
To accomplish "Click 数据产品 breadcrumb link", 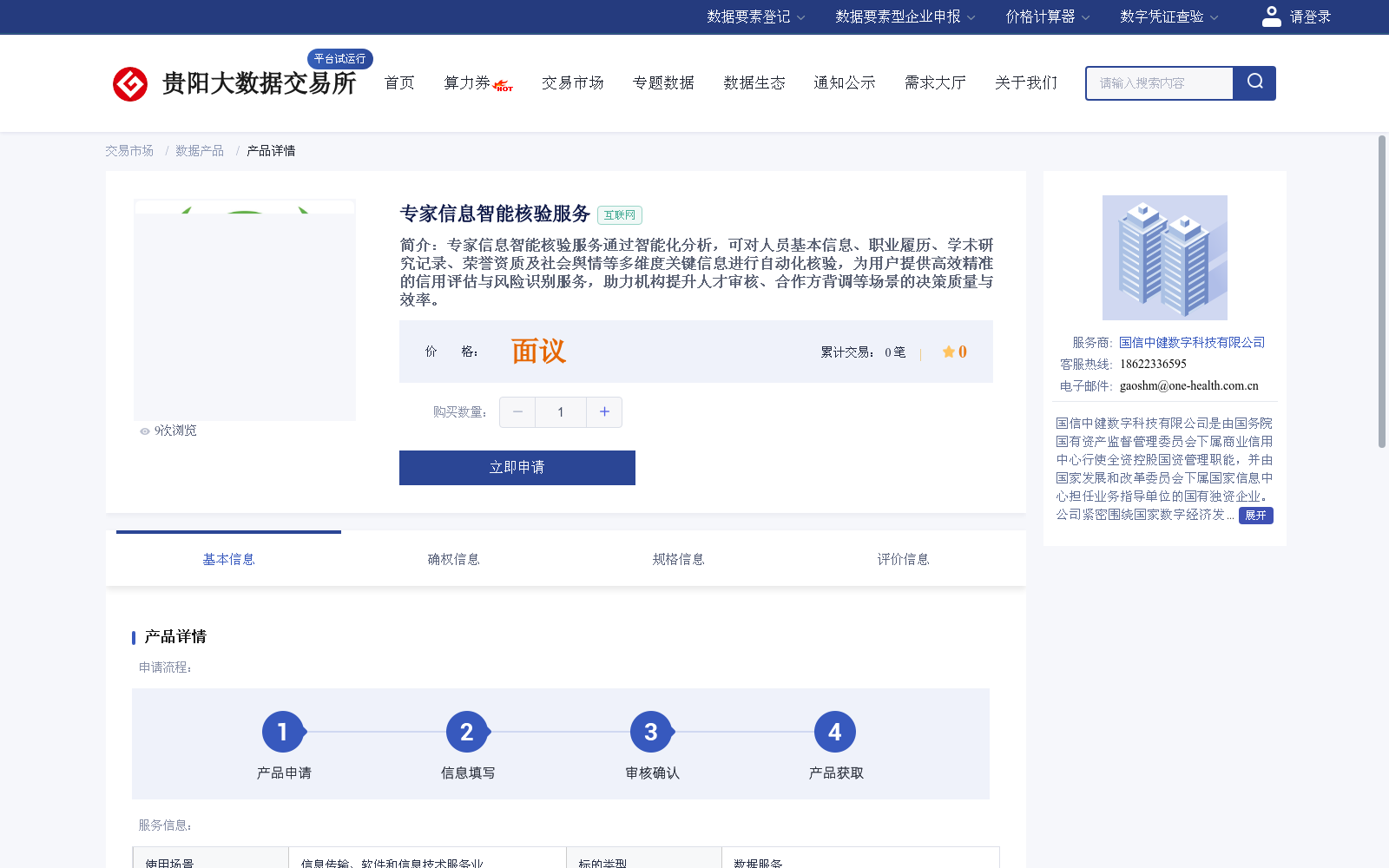I will [200, 151].
